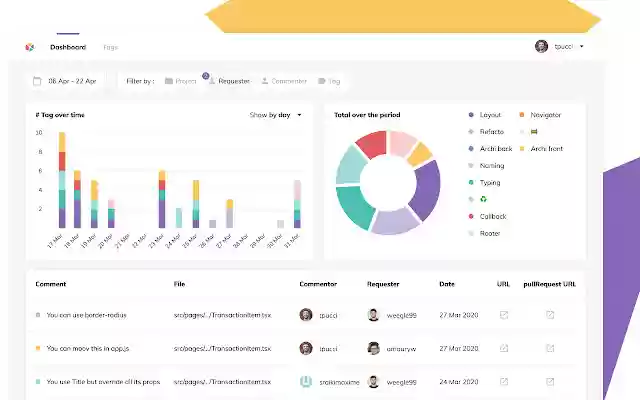
Task: Click srokmaxime commentor avatar
Action: [x=306, y=382]
